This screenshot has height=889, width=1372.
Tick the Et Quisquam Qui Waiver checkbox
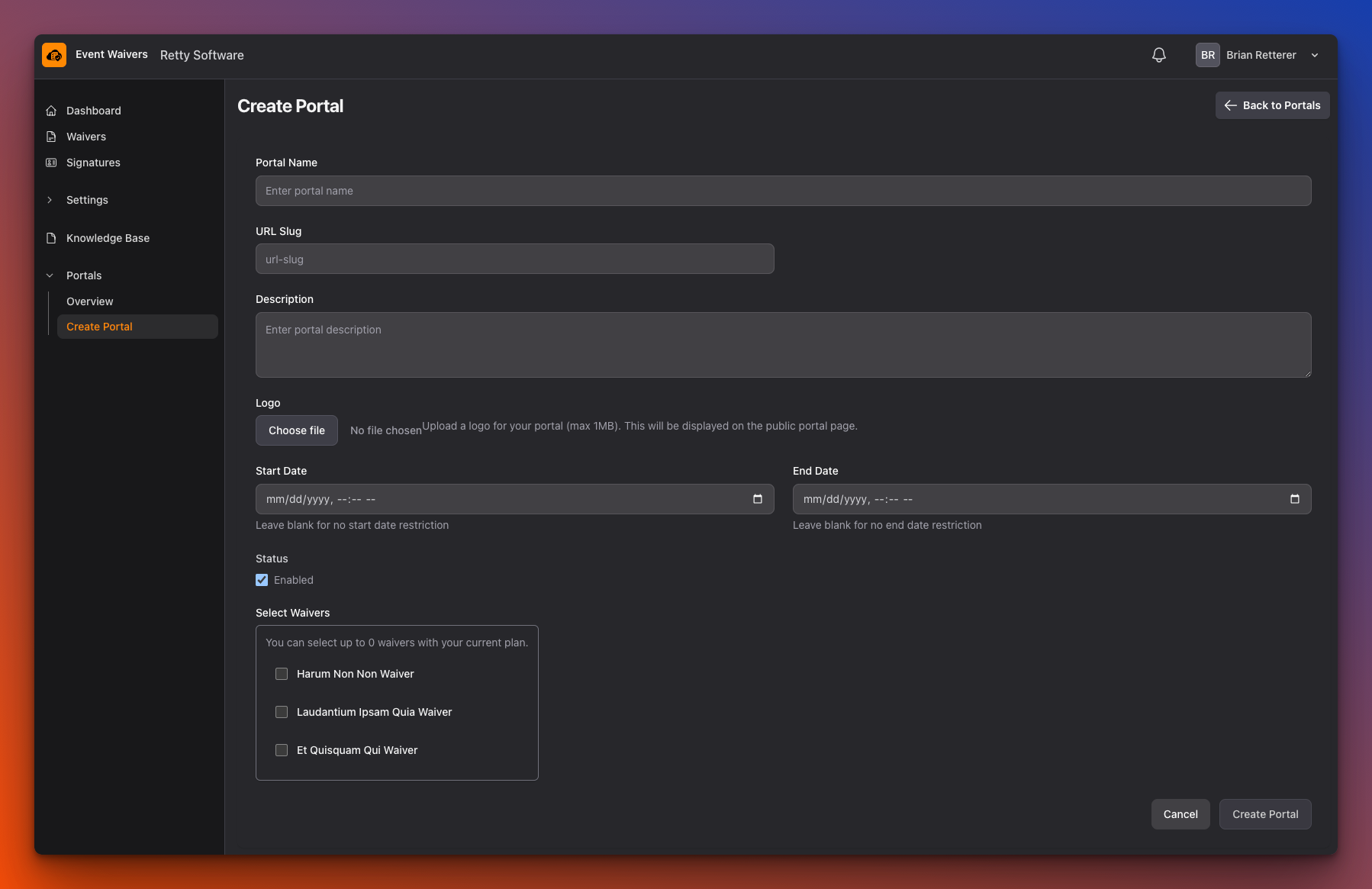[282, 750]
